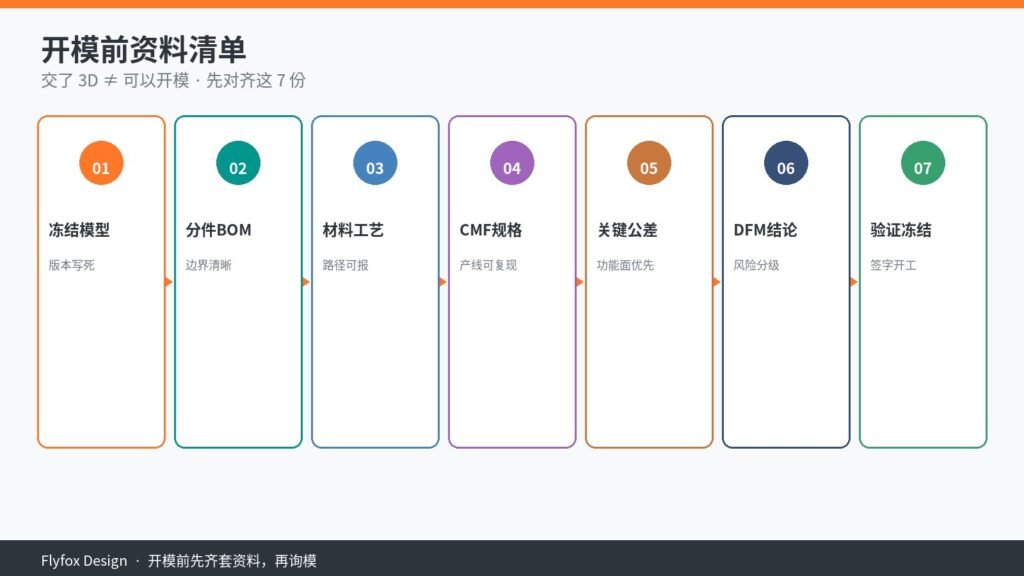Screen dimensions: 1024x576
Task: Click footer slogan 开模前先齐套资料，再询模
Action: click(232, 561)
